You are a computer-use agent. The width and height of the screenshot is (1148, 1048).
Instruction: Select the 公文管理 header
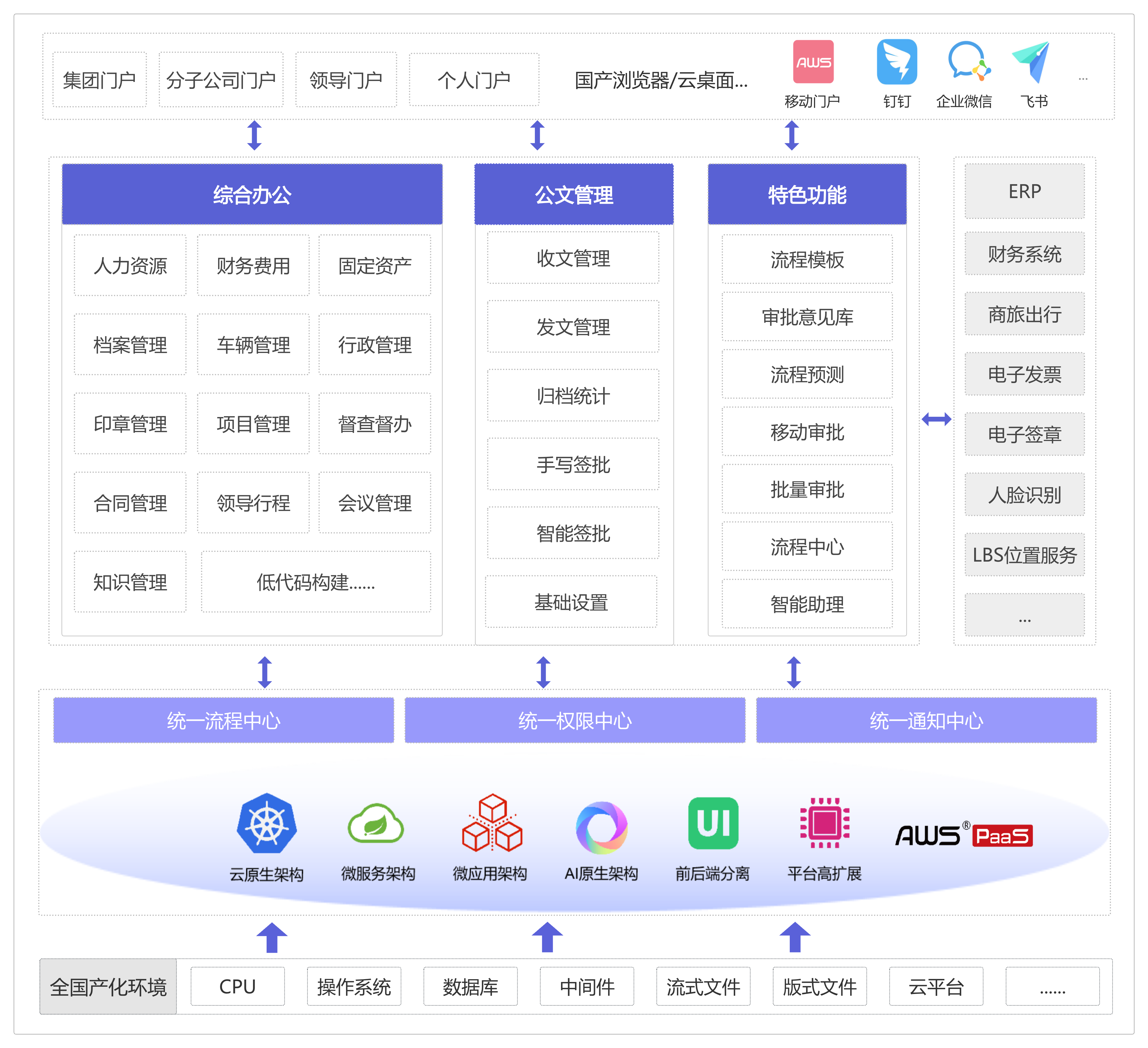pyautogui.click(x=574, y=194)
